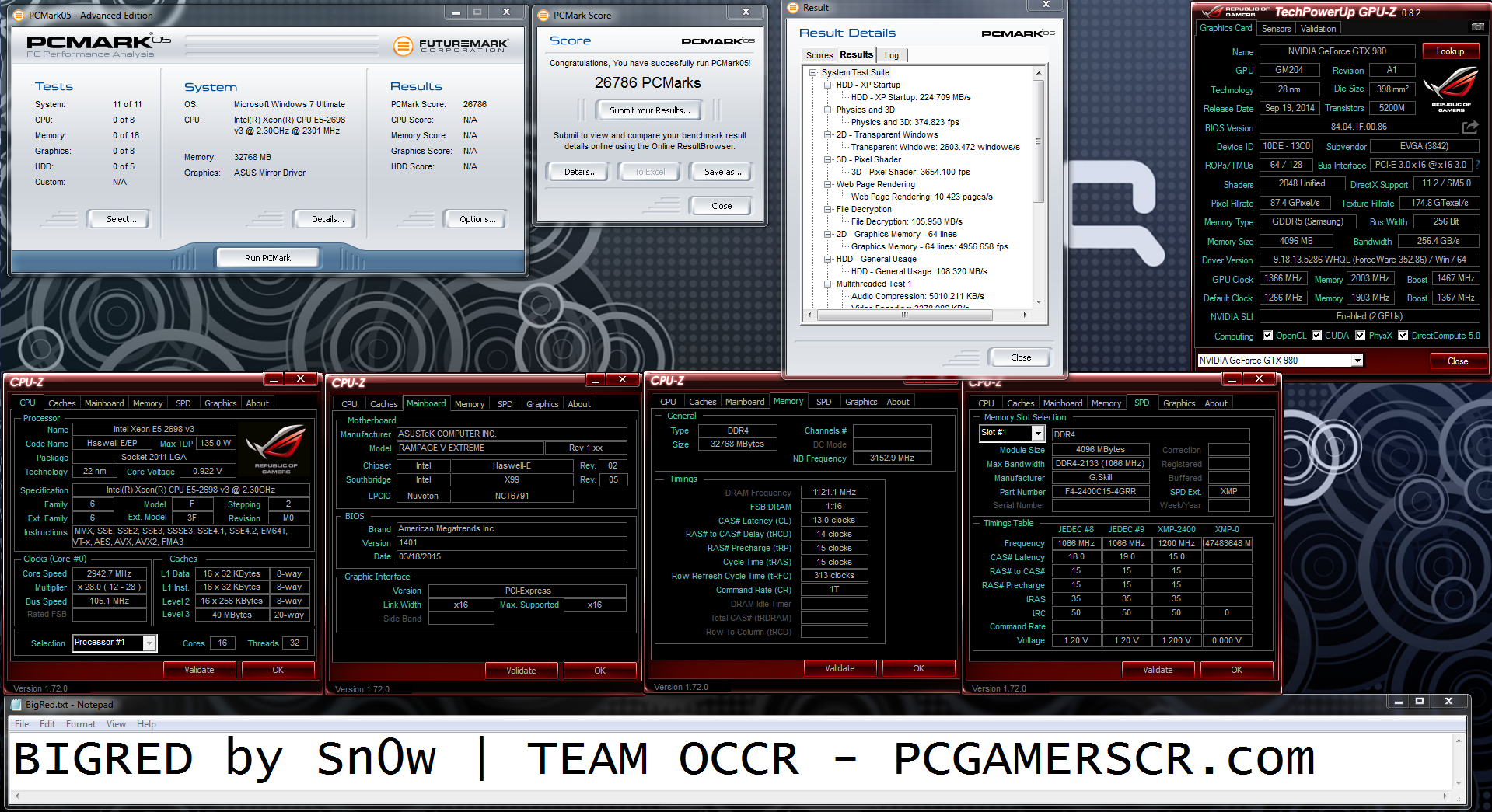Click the Futuremark Corporation logo in PCMark05
1492x812 pixels.
451,46
